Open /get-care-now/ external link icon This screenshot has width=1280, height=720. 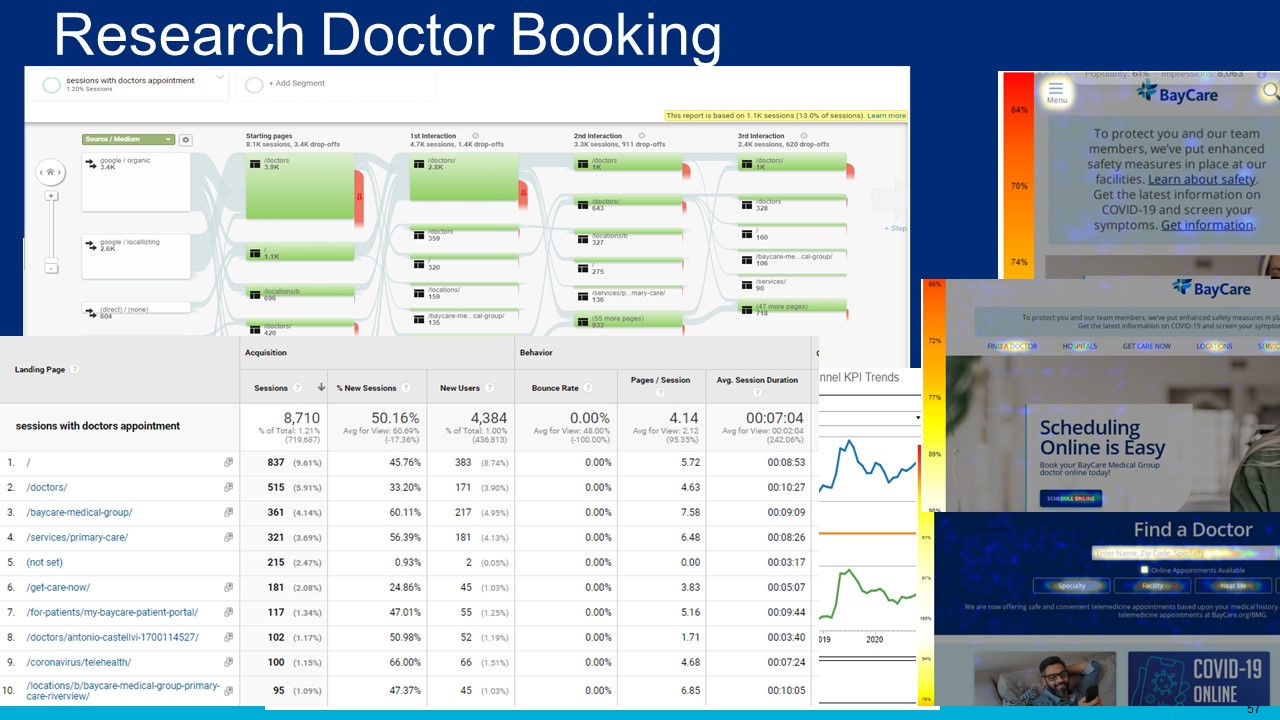229,587
